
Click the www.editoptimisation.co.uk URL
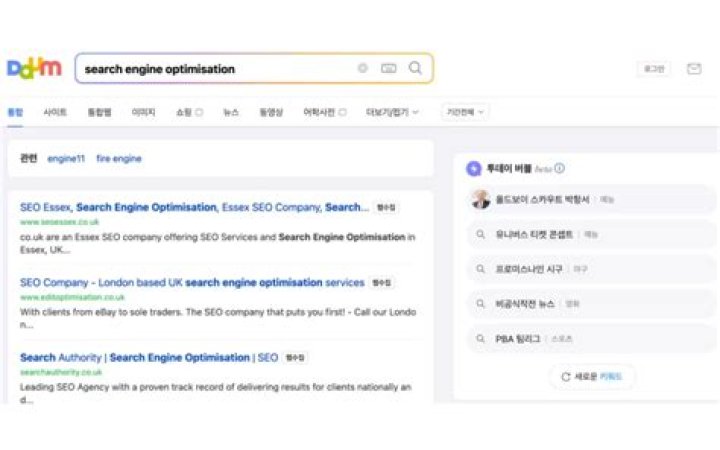(x=72, y=297)
